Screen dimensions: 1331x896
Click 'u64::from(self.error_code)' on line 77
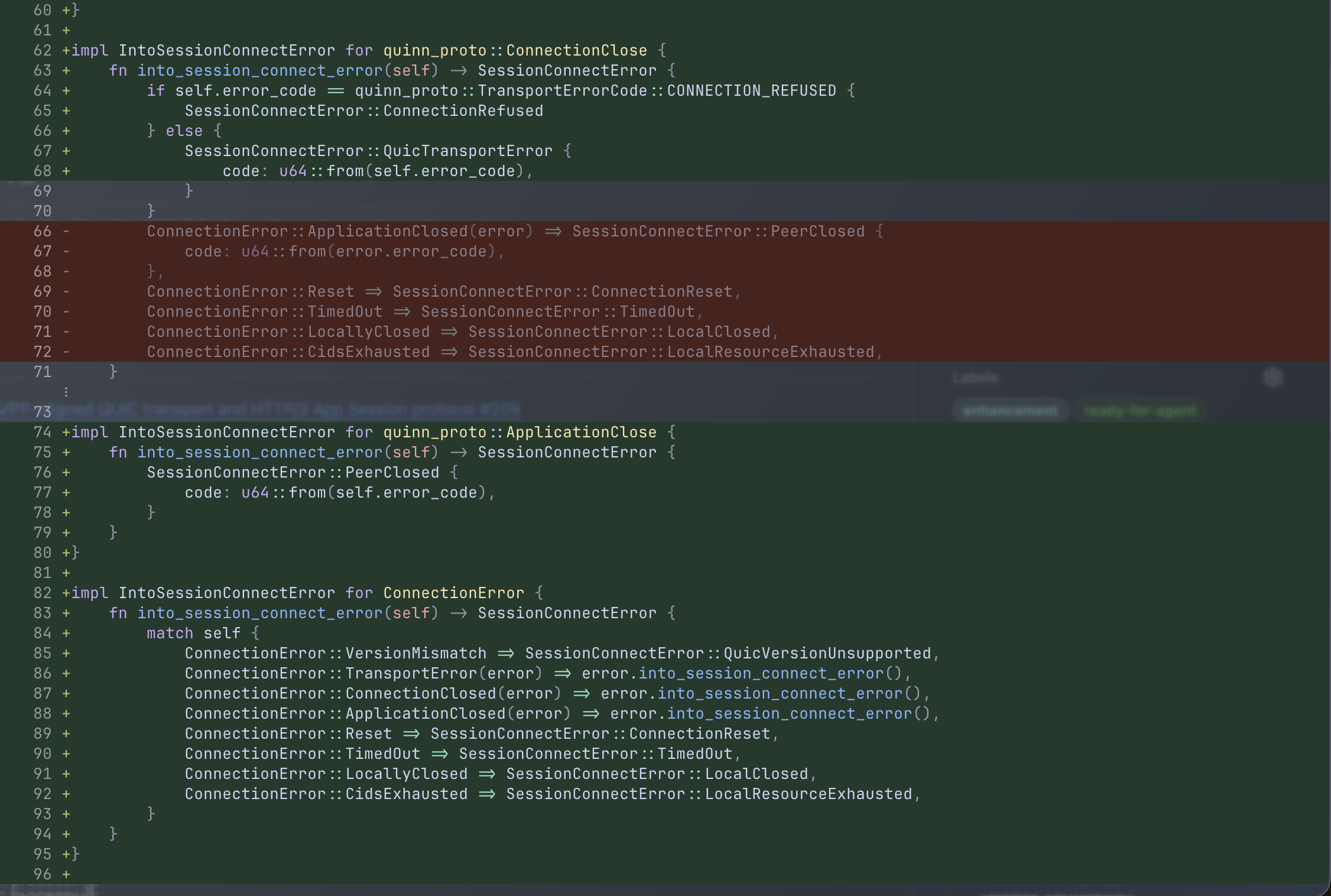tap(363, 492)
